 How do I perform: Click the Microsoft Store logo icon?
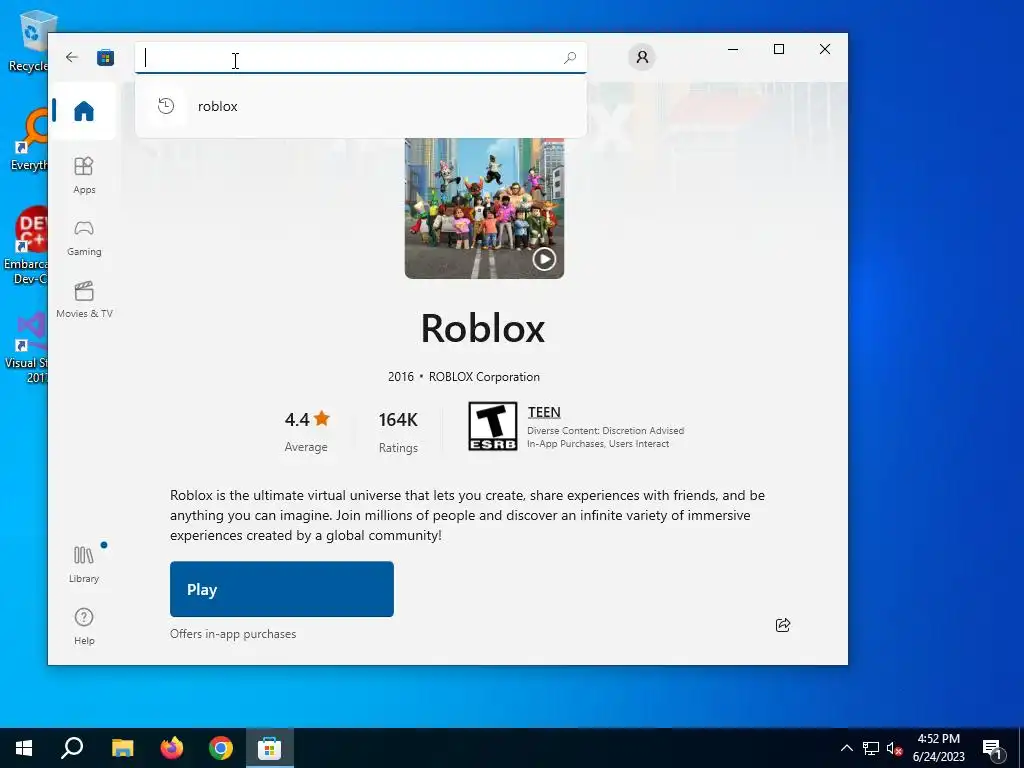(105, 57)
